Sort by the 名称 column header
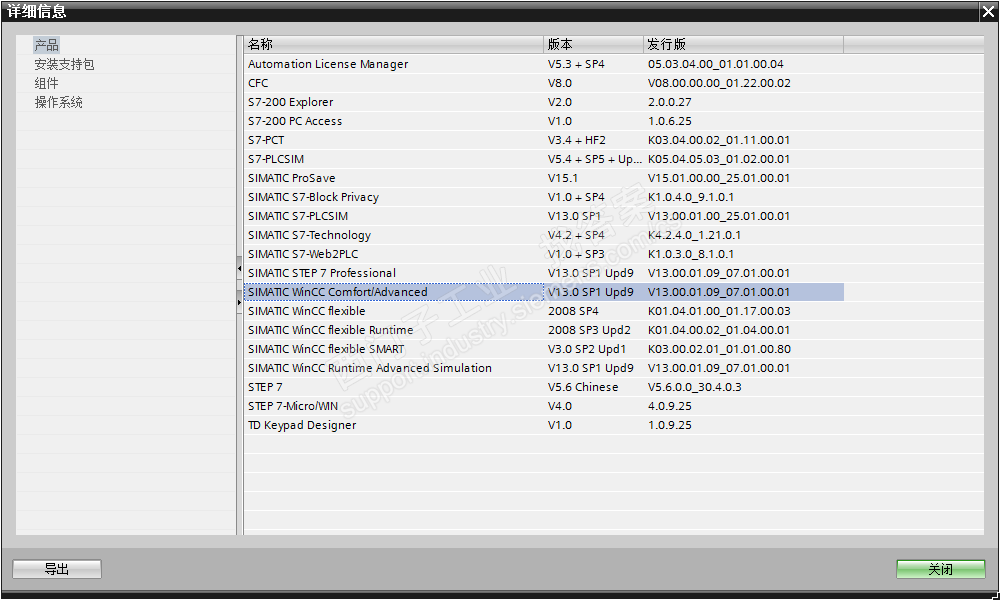Image resolution: width=1000 pixels, height=600 pixels. tap(393, 44)
